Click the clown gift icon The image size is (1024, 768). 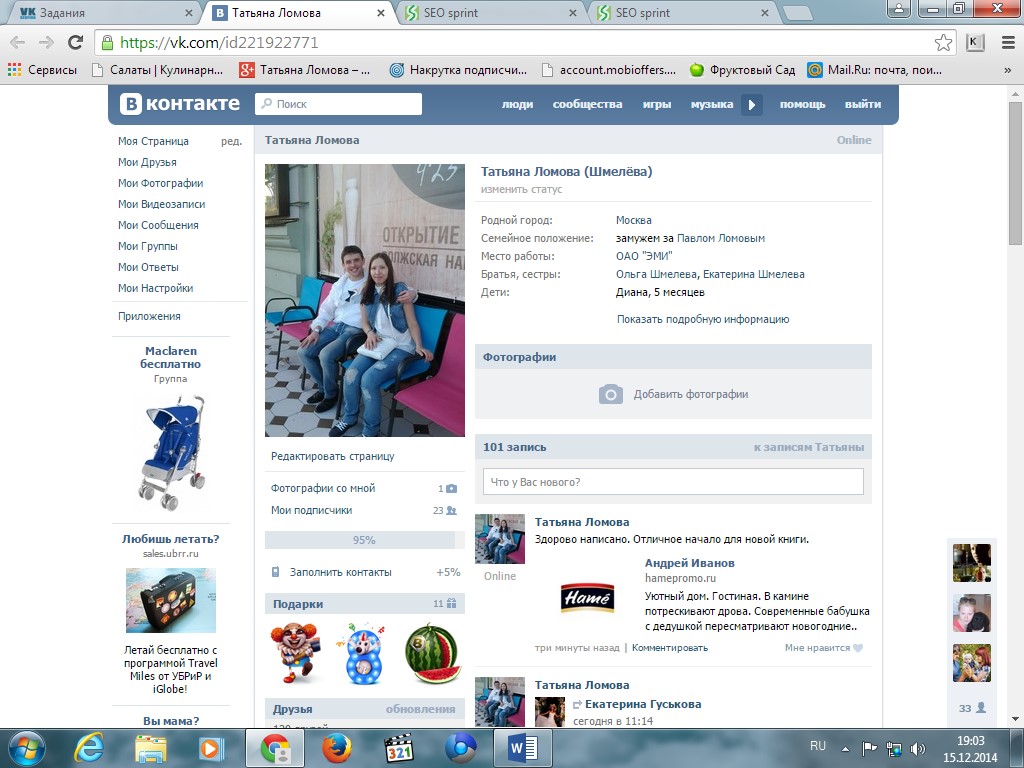click(x=295, y=652)
